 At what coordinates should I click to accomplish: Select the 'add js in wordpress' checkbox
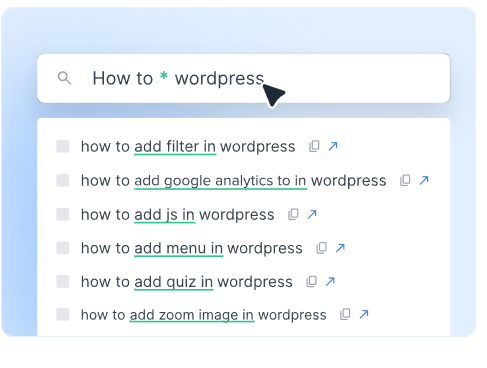[63, 214]
